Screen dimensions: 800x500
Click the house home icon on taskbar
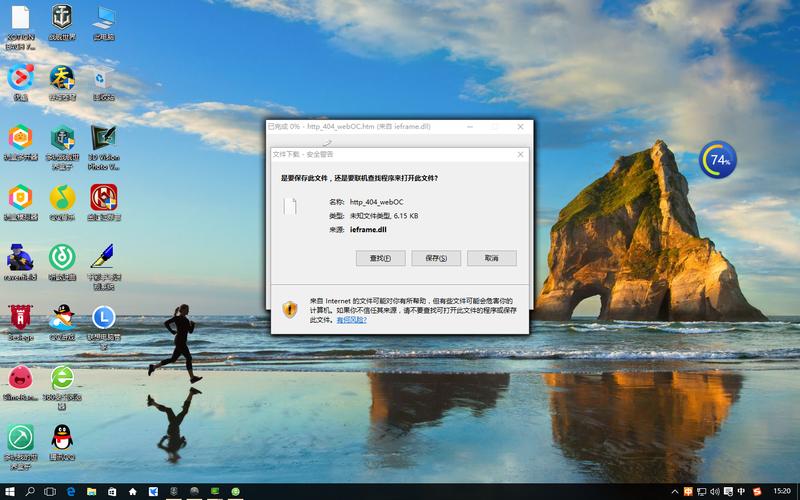pyautogui.click(x=133, y=492)
